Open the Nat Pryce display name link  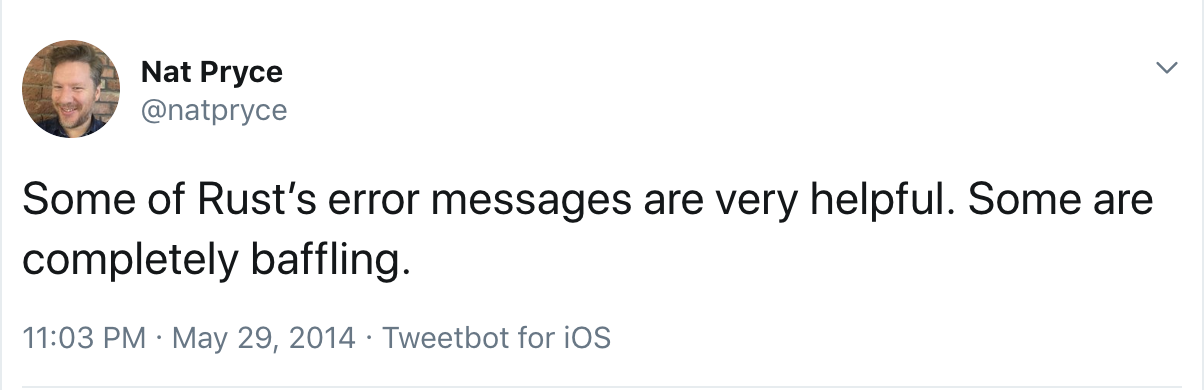[212, 72]
